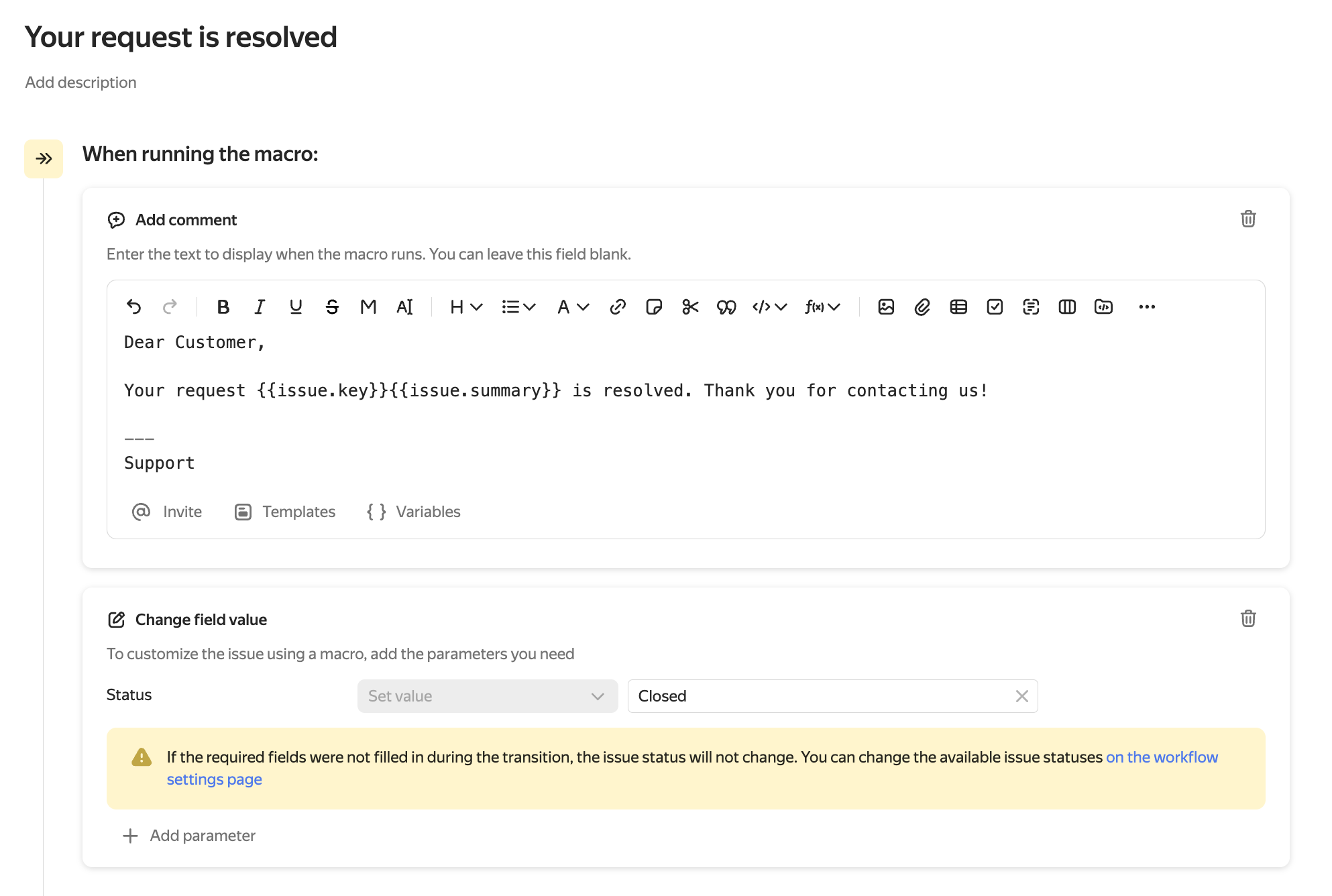Click the undo arrow in the editor
The height and width of the screenshot is (896, 1332).
click(134, 306)
